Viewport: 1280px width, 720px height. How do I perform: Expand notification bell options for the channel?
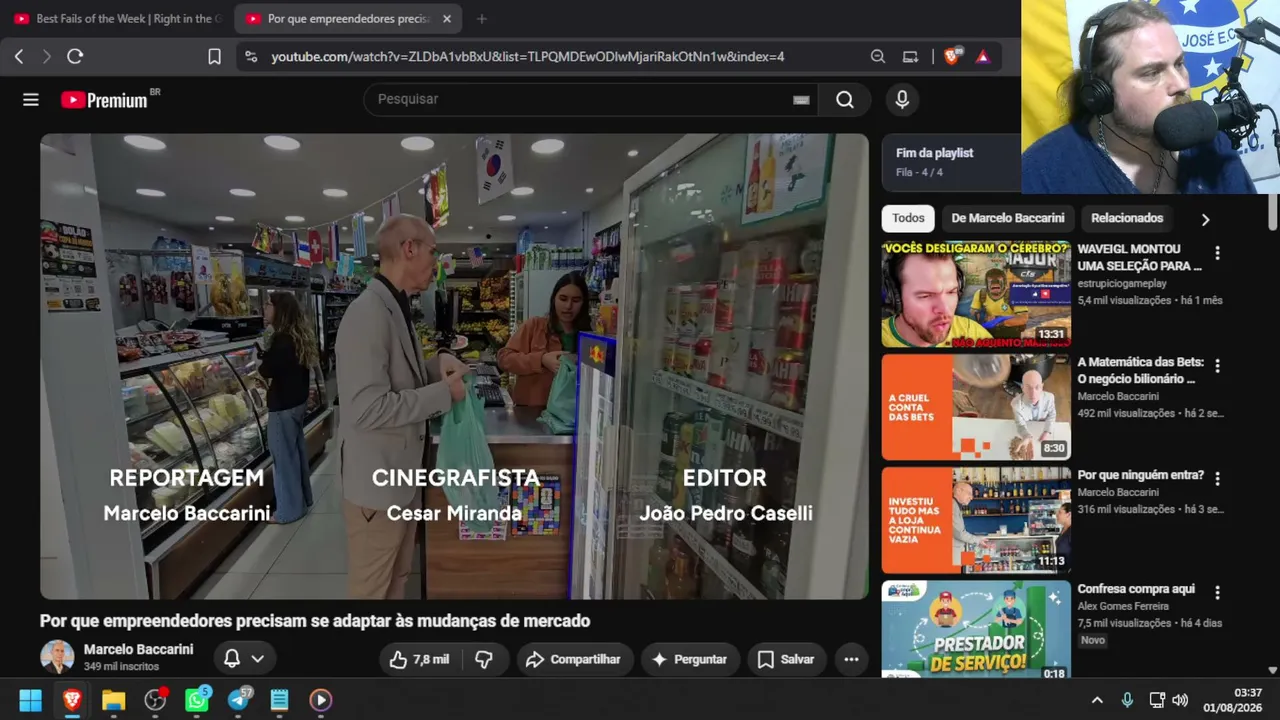point(244,659)
